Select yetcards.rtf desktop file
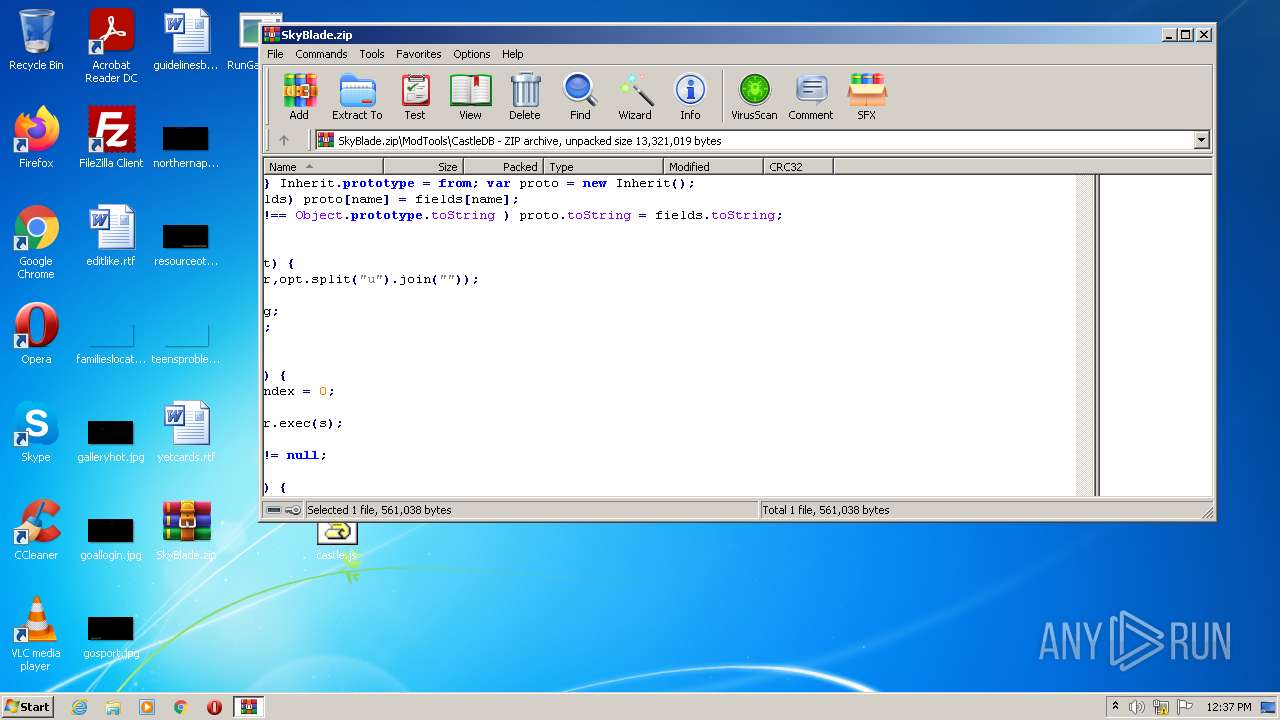Screen dimensions: 1280x720 (x=186, y=432)
